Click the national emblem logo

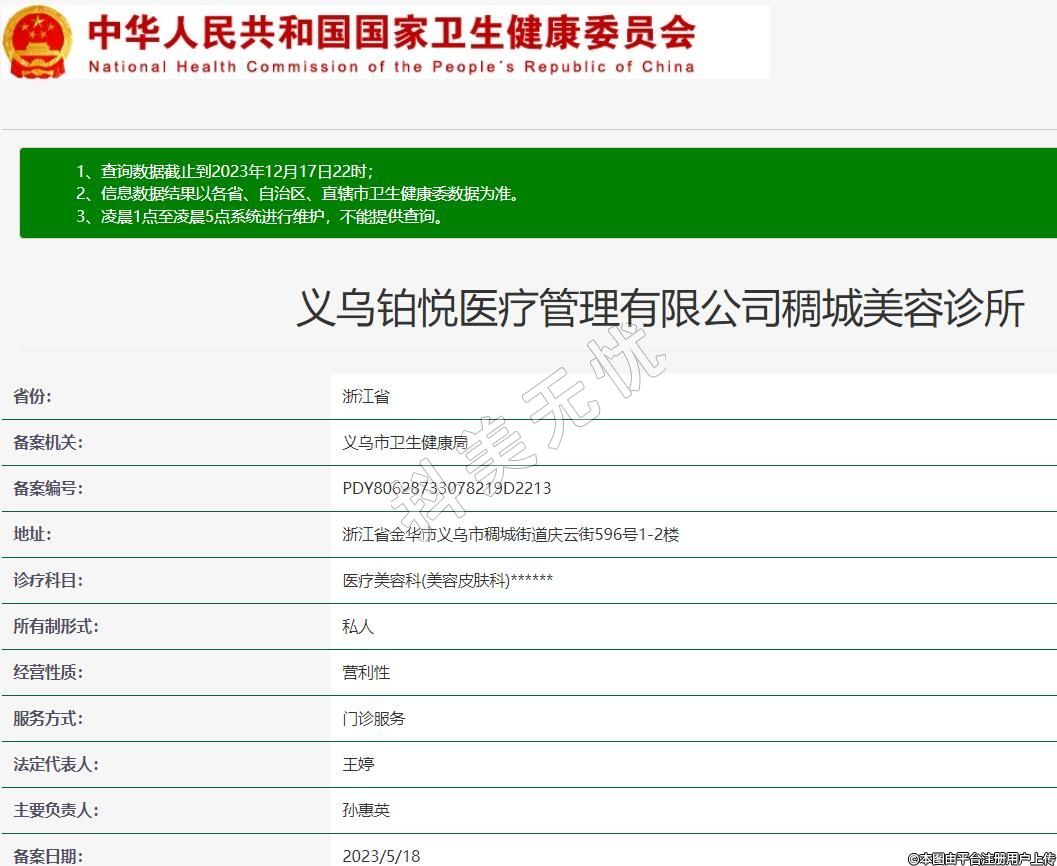37,41
